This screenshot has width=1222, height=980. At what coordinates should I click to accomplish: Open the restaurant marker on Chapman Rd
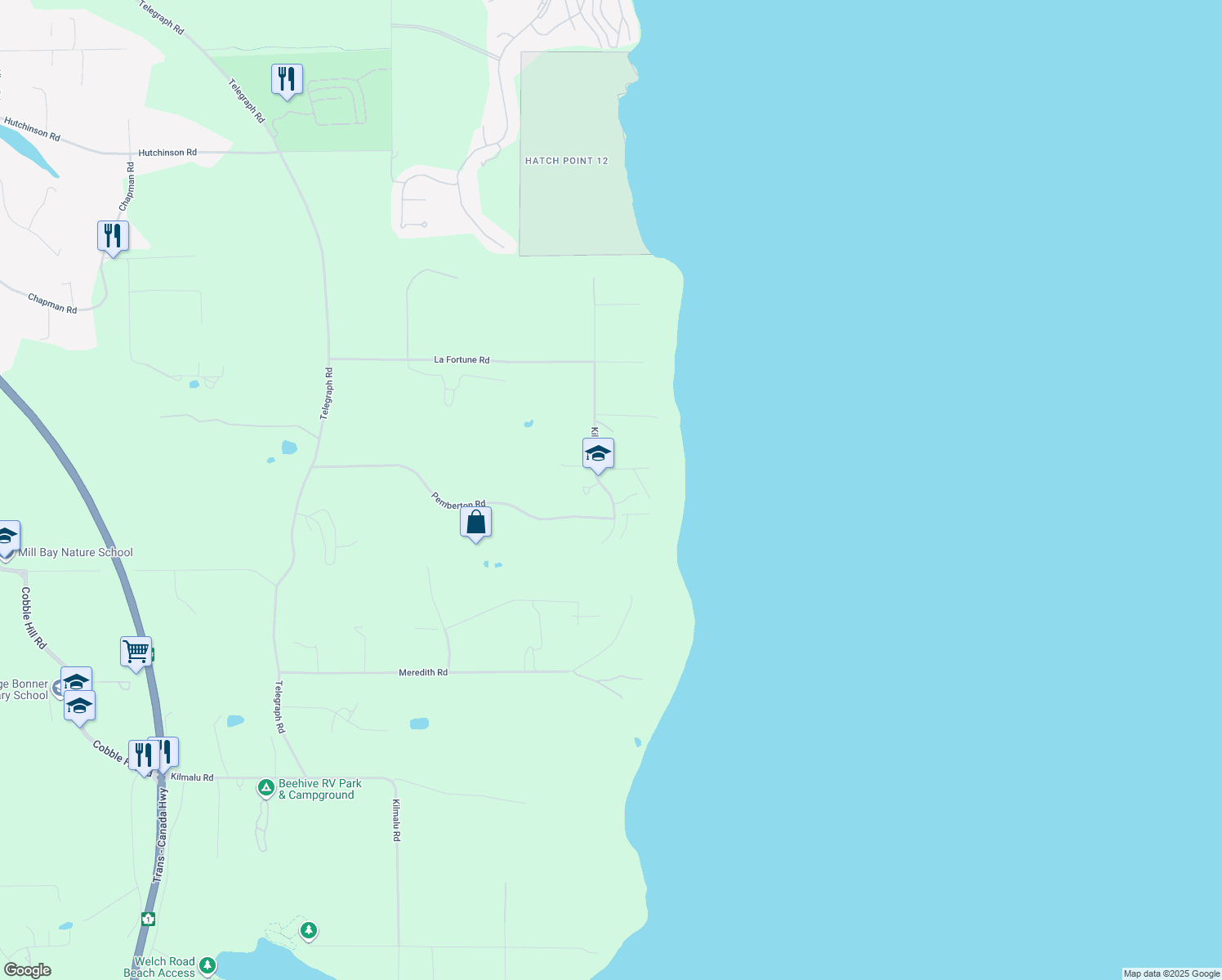point(113,237)
